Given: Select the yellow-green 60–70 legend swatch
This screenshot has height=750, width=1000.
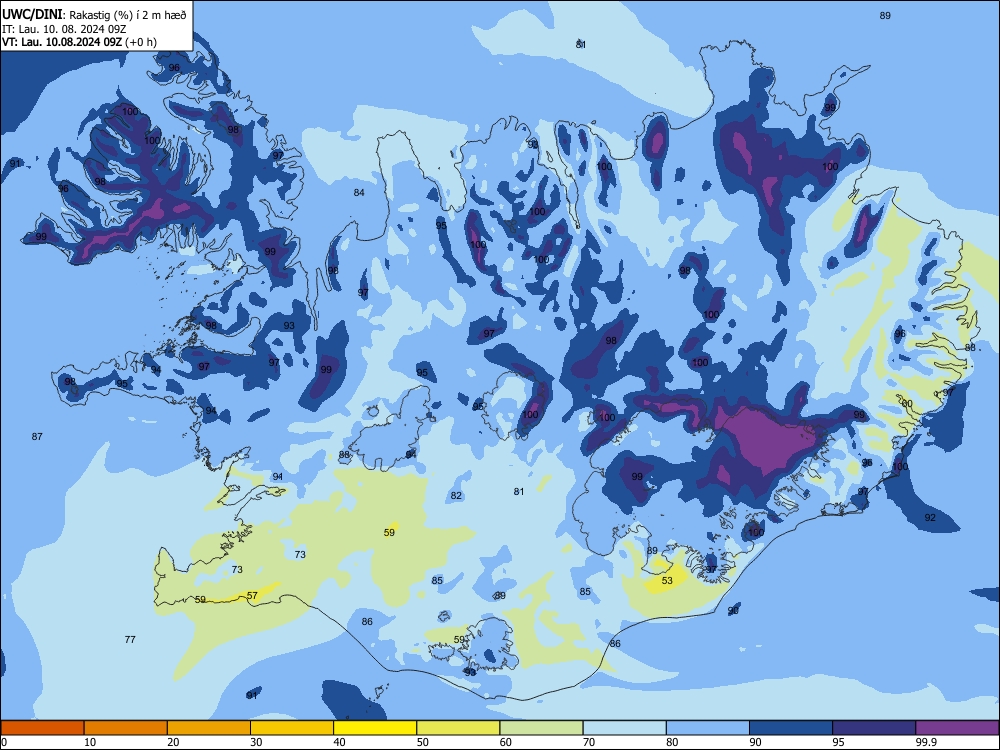Looking at the screenshot, I should tap(541, 728).
